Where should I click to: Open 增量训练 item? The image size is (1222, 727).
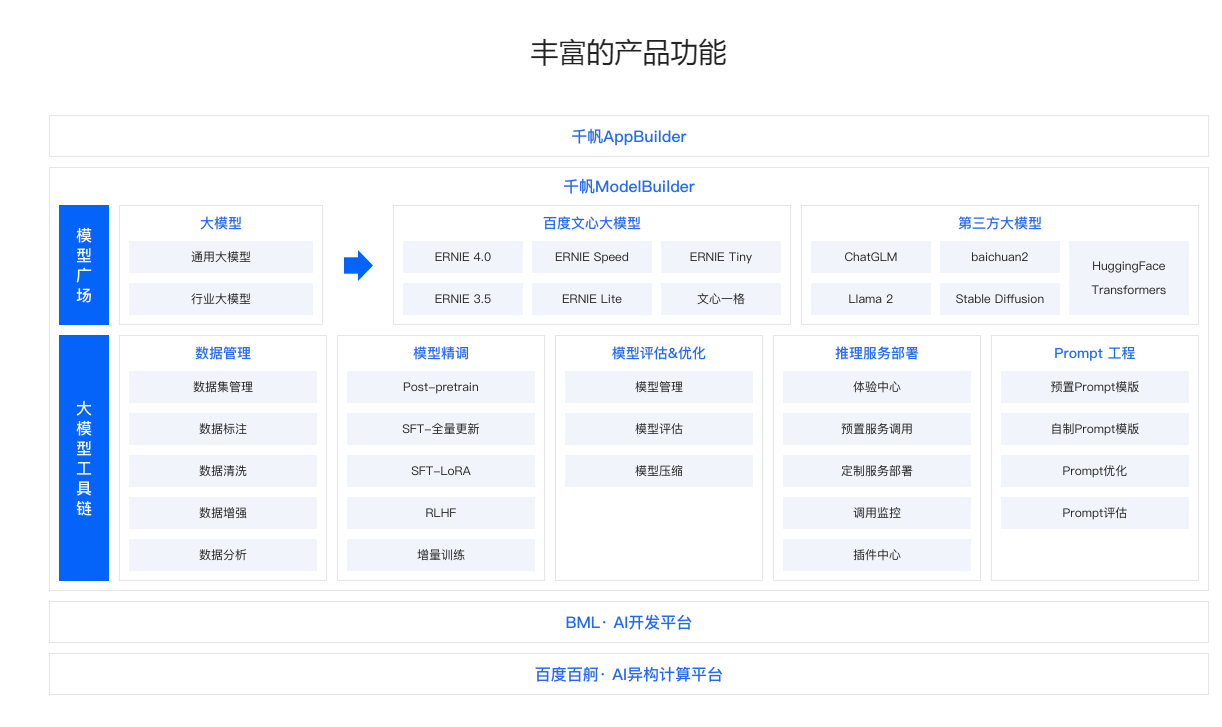(x=441, y=555)
